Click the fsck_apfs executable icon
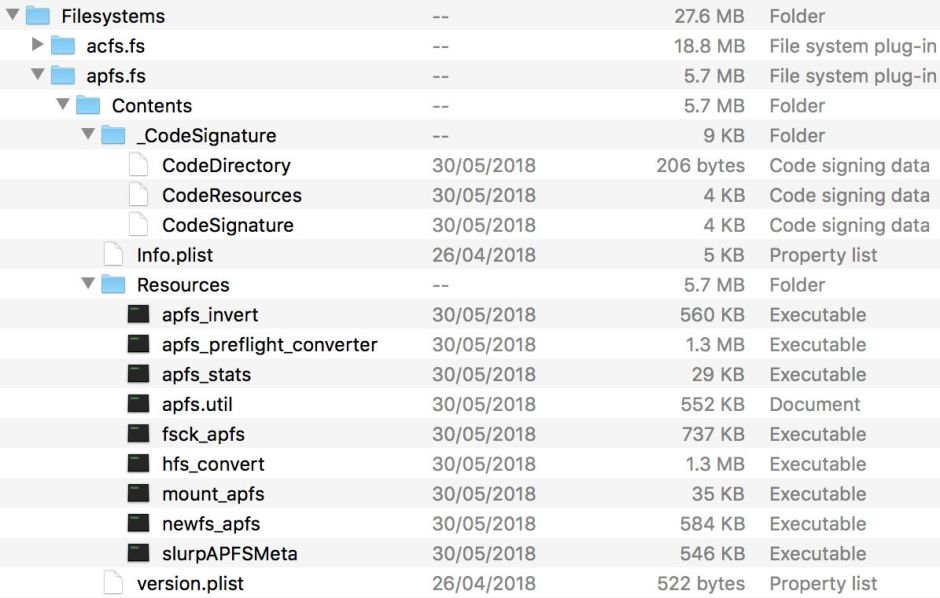940x598 pixels. coord(138,435)
